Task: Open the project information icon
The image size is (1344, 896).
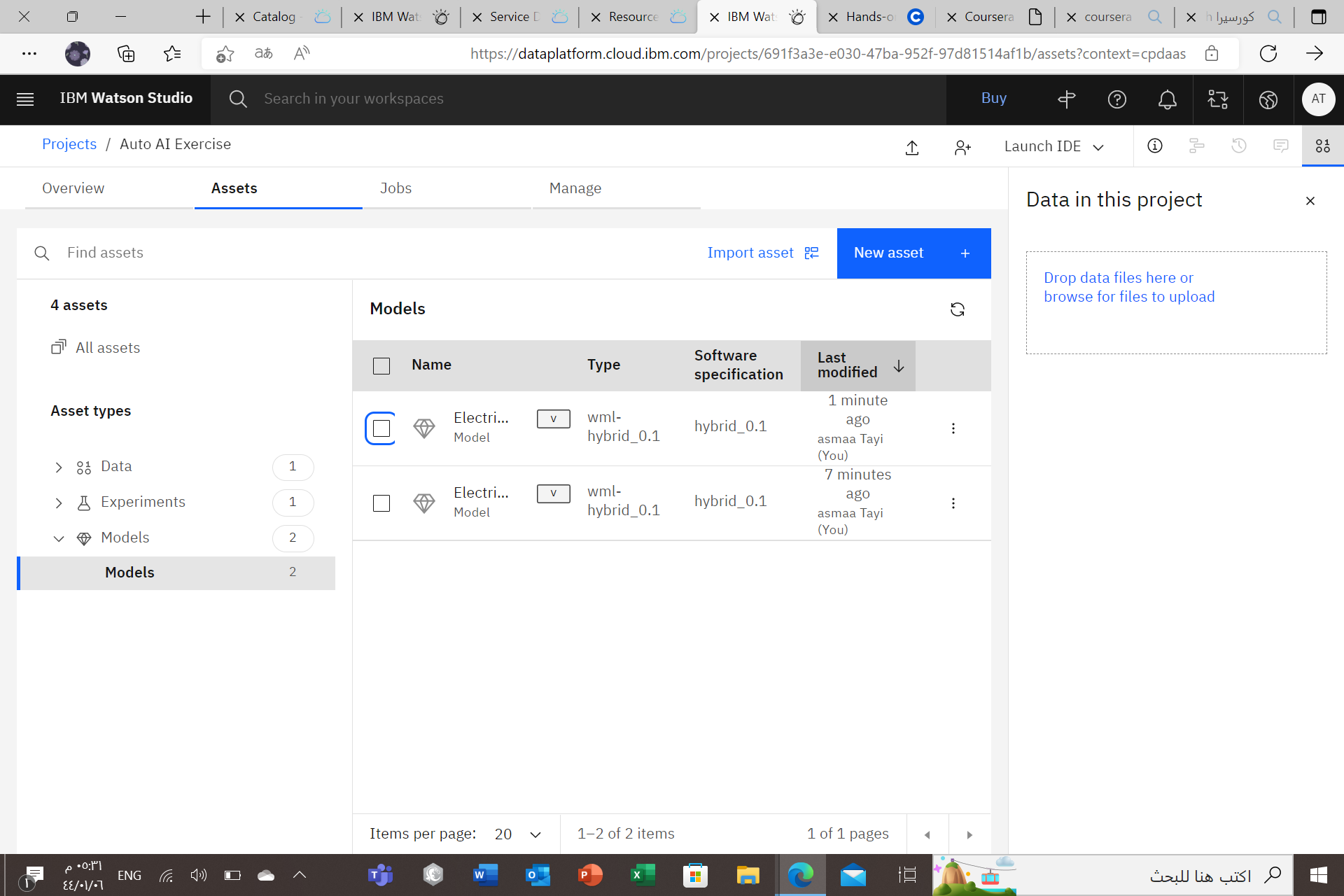Action: pyautogui.click(x=1154, y=146)
